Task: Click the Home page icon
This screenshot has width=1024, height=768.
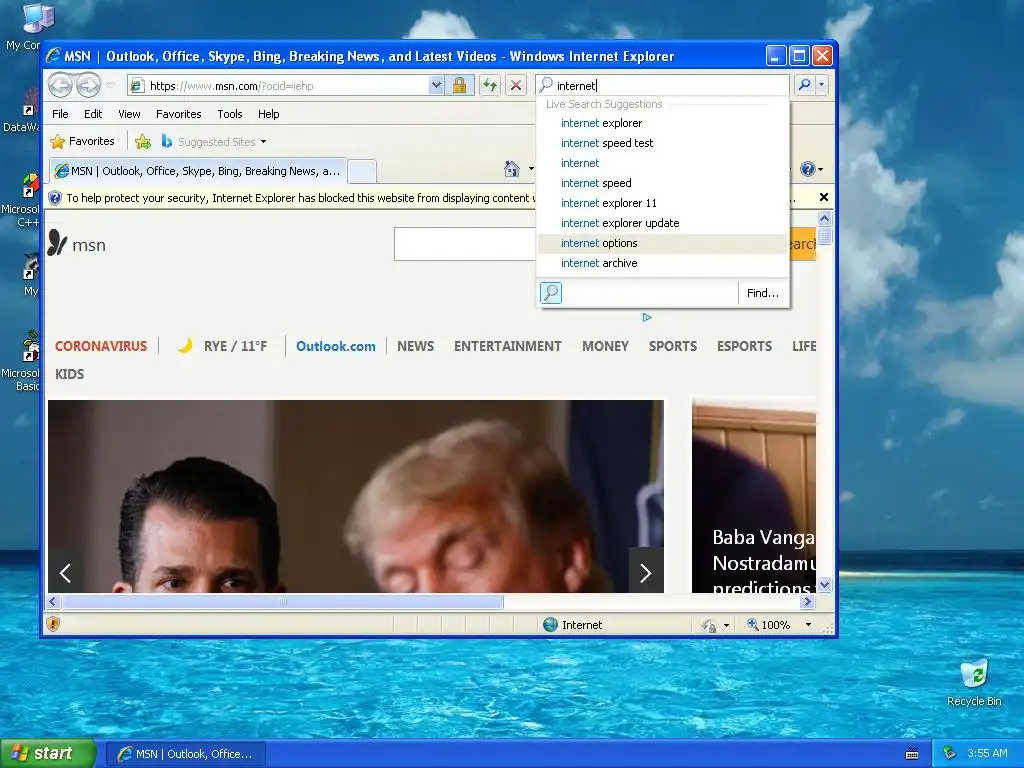Action: 512,169
